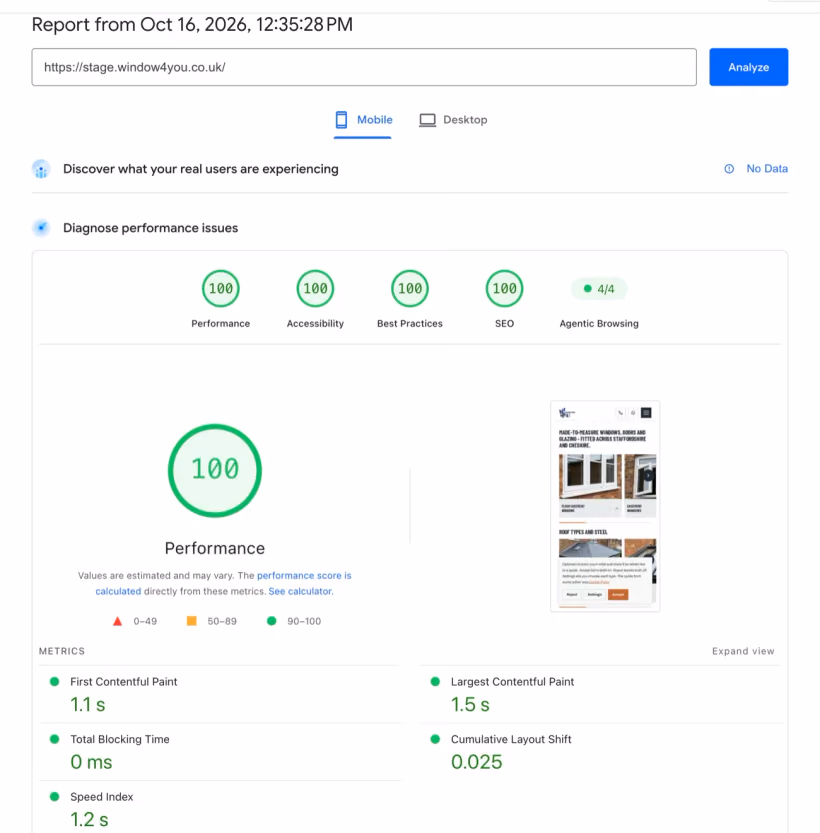
Task: Click the Largest Contentful Paint status dot
Action: click(x=435, y=682)
